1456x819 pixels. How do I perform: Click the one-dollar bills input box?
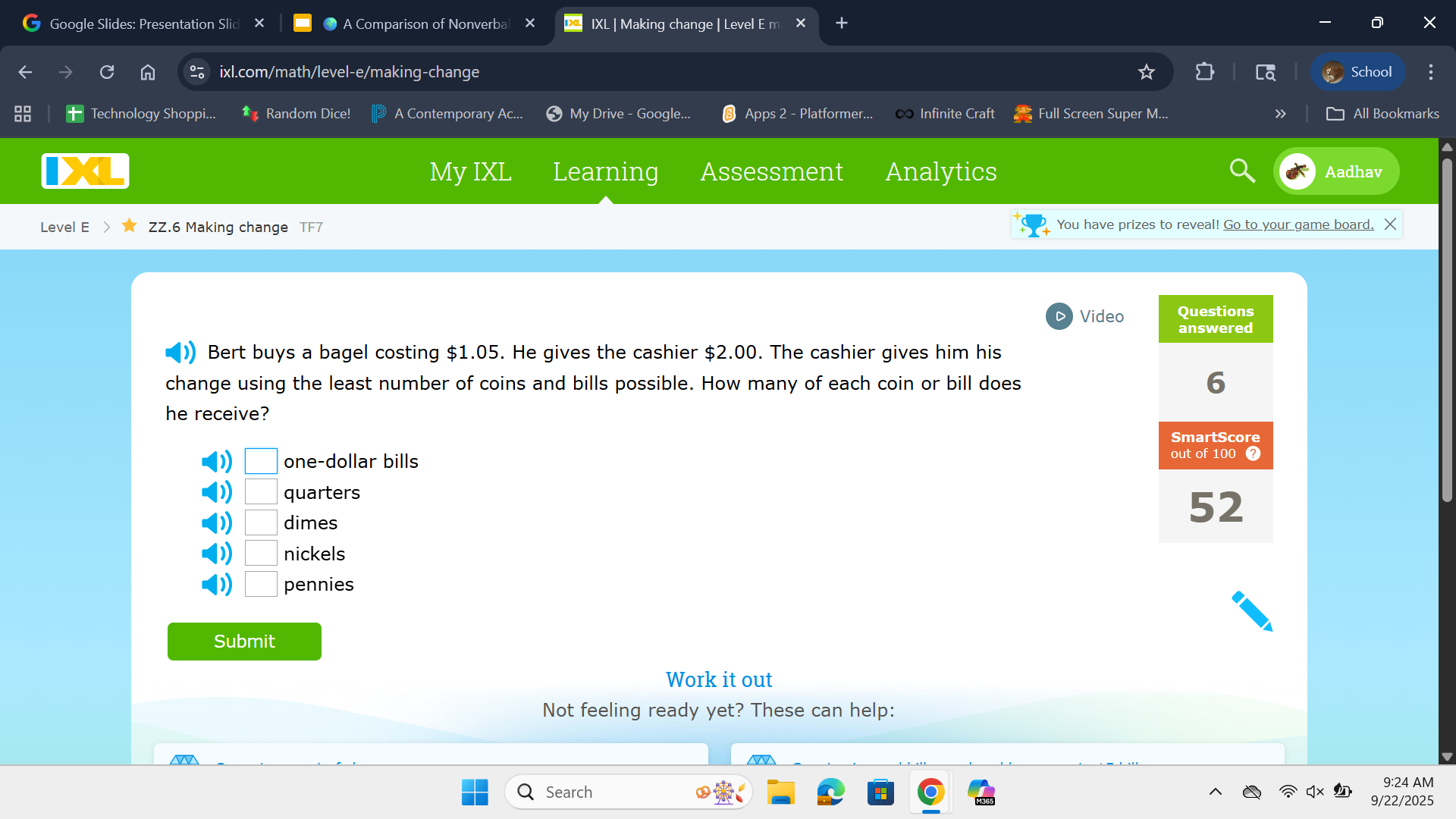(x=261, y=461)
